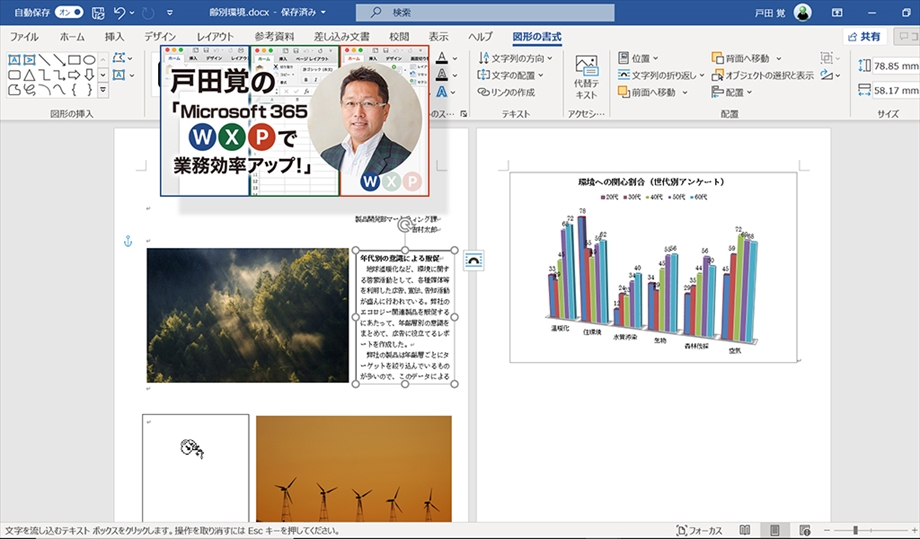The height and width of the screenshot is (539, 920).
Task: Switch to the 挿入 tab
Action: (114, 36)
